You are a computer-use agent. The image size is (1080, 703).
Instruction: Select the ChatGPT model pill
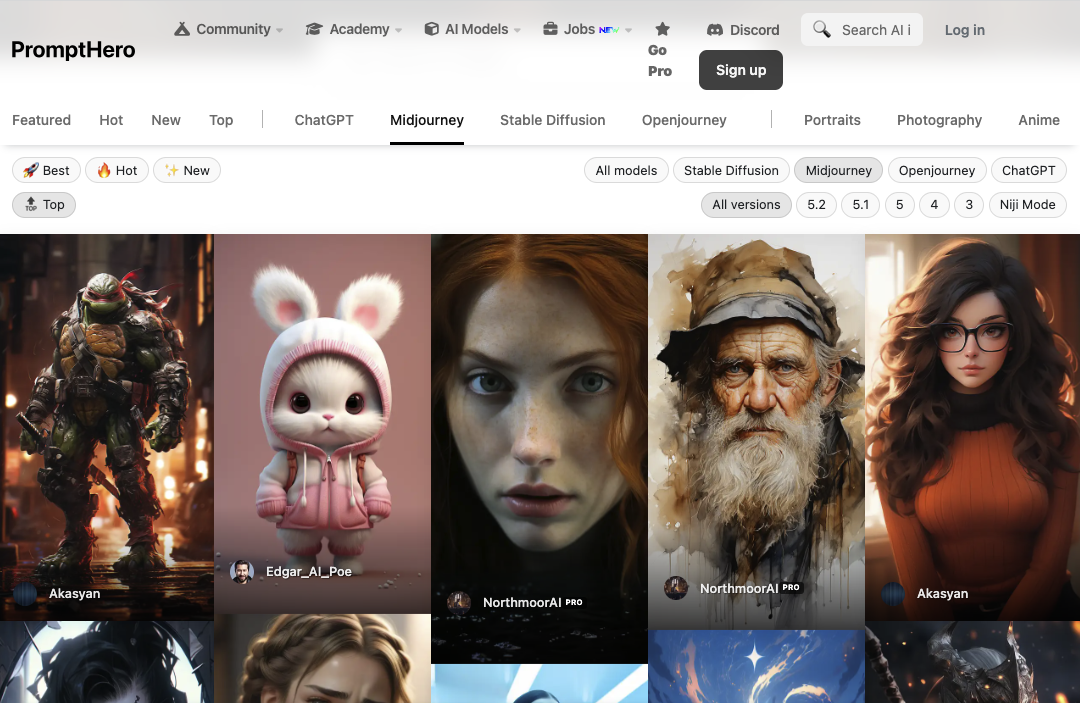(1028, 170)
